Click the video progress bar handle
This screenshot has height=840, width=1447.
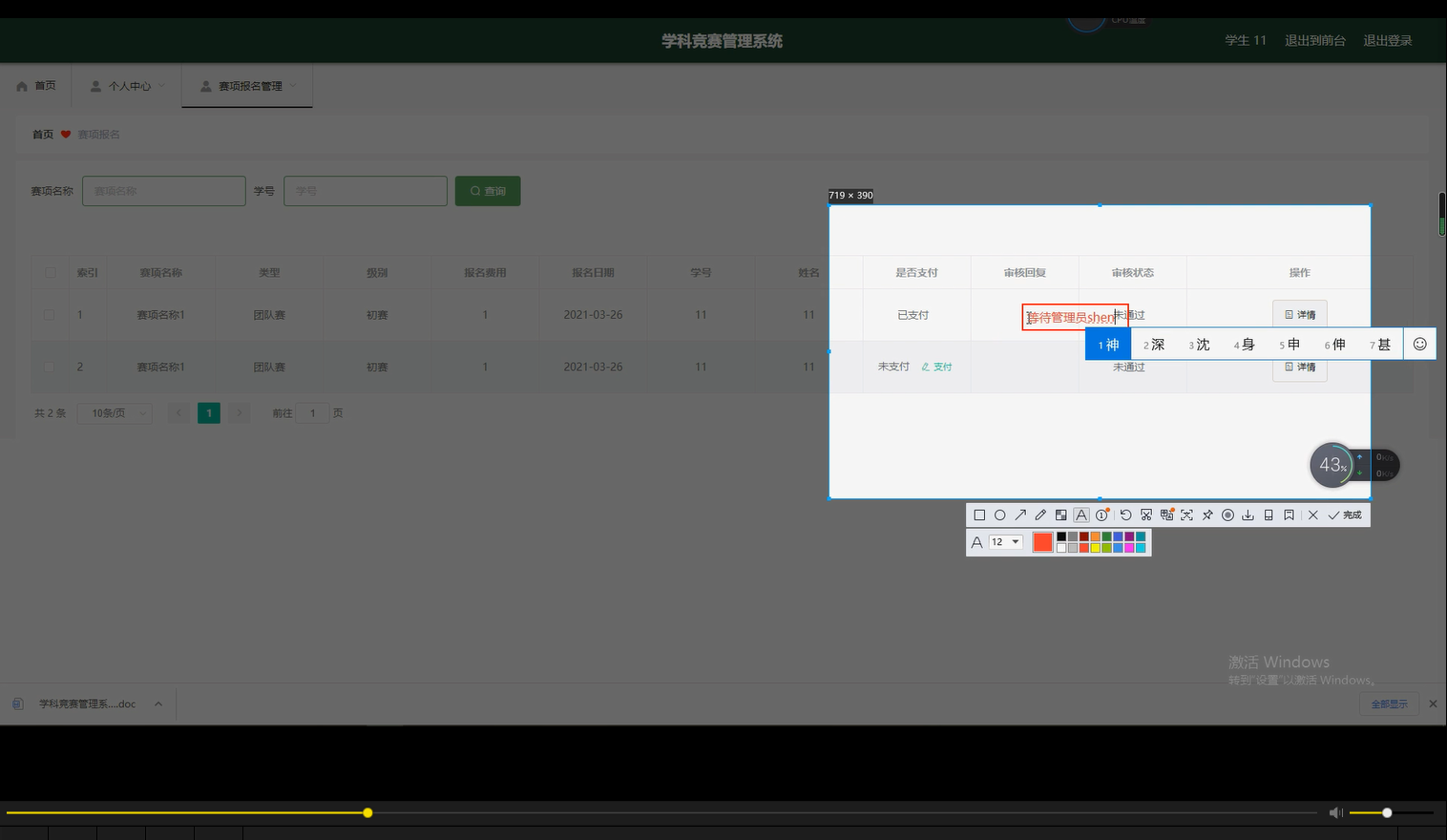(x=367, y=812)
